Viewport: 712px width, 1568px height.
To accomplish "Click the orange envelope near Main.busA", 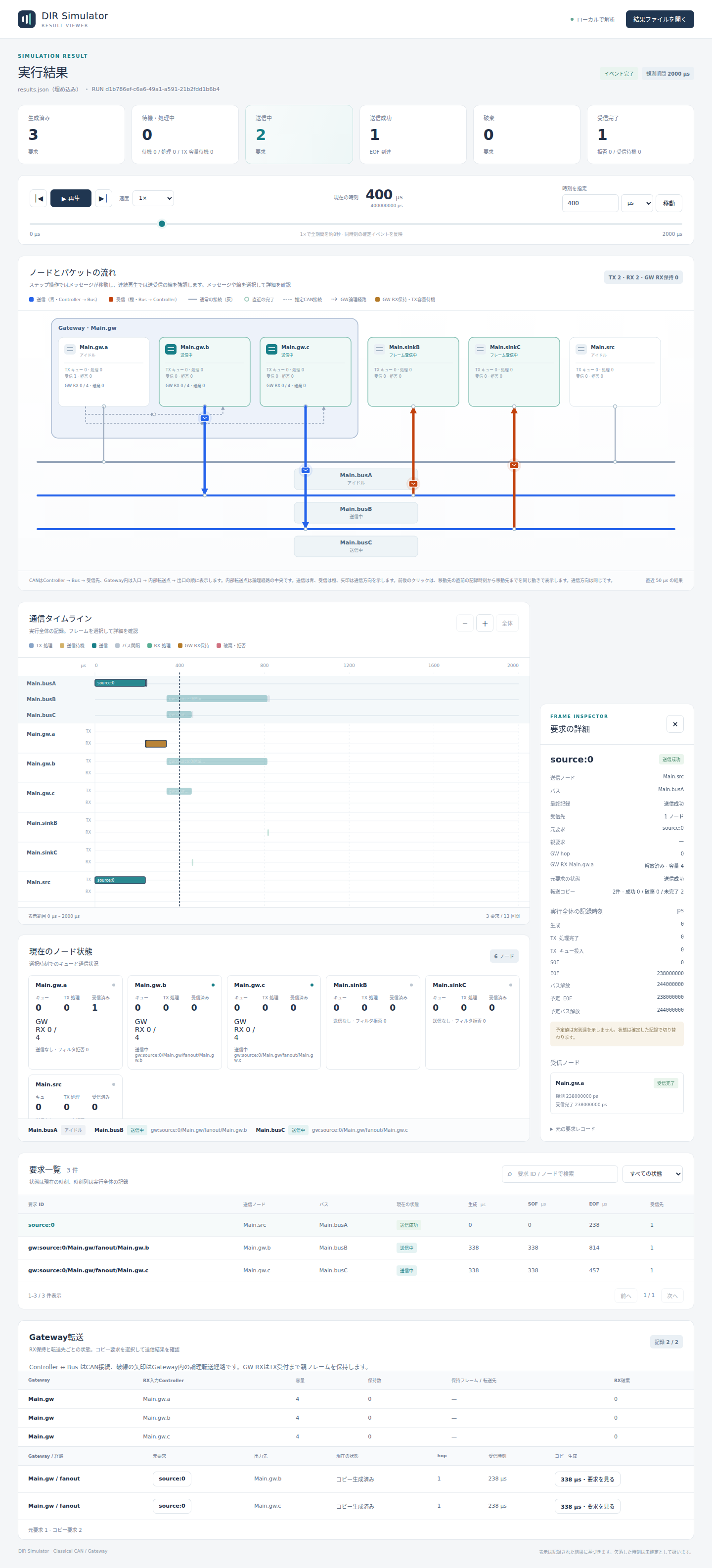I will tap(413, 484).
